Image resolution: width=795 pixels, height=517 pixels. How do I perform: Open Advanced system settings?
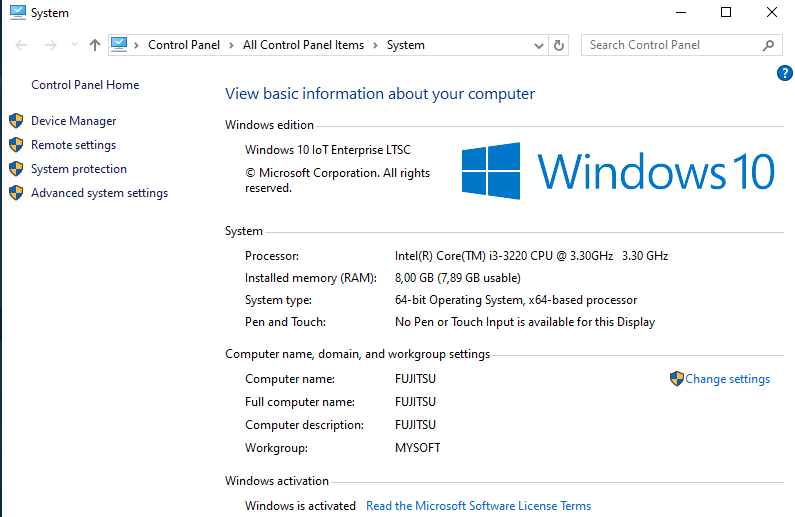pyautogui.click(x=99, y=193)
